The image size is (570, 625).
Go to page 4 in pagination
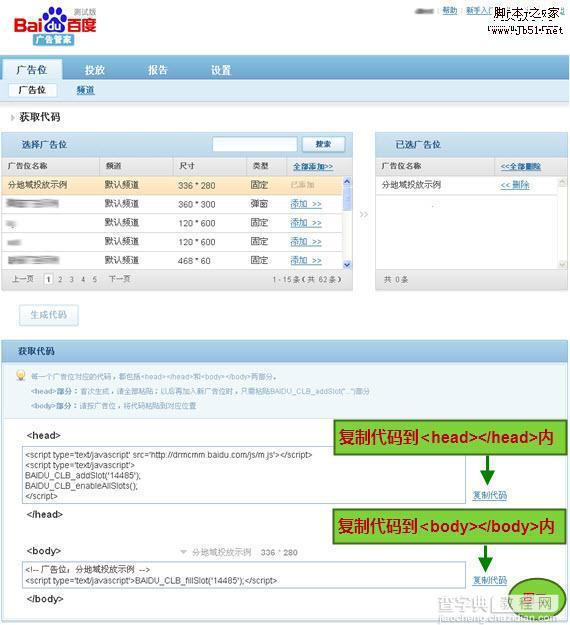click(83, 279)
